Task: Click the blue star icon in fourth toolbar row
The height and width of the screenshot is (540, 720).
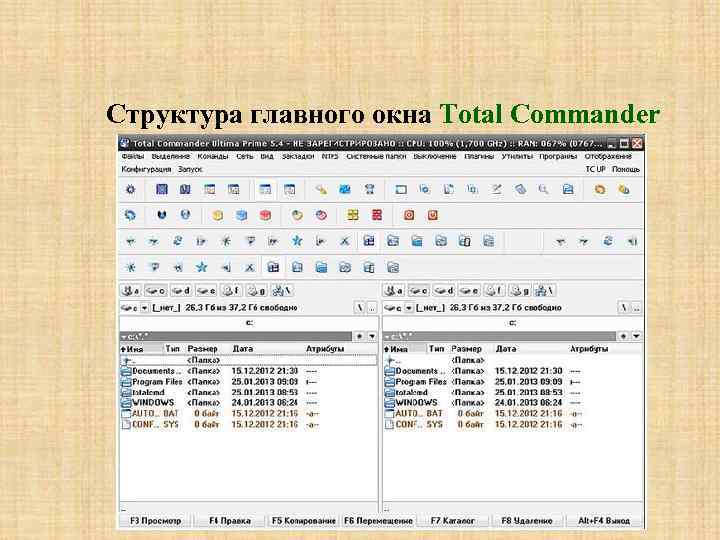Action: tap(201, 267)
